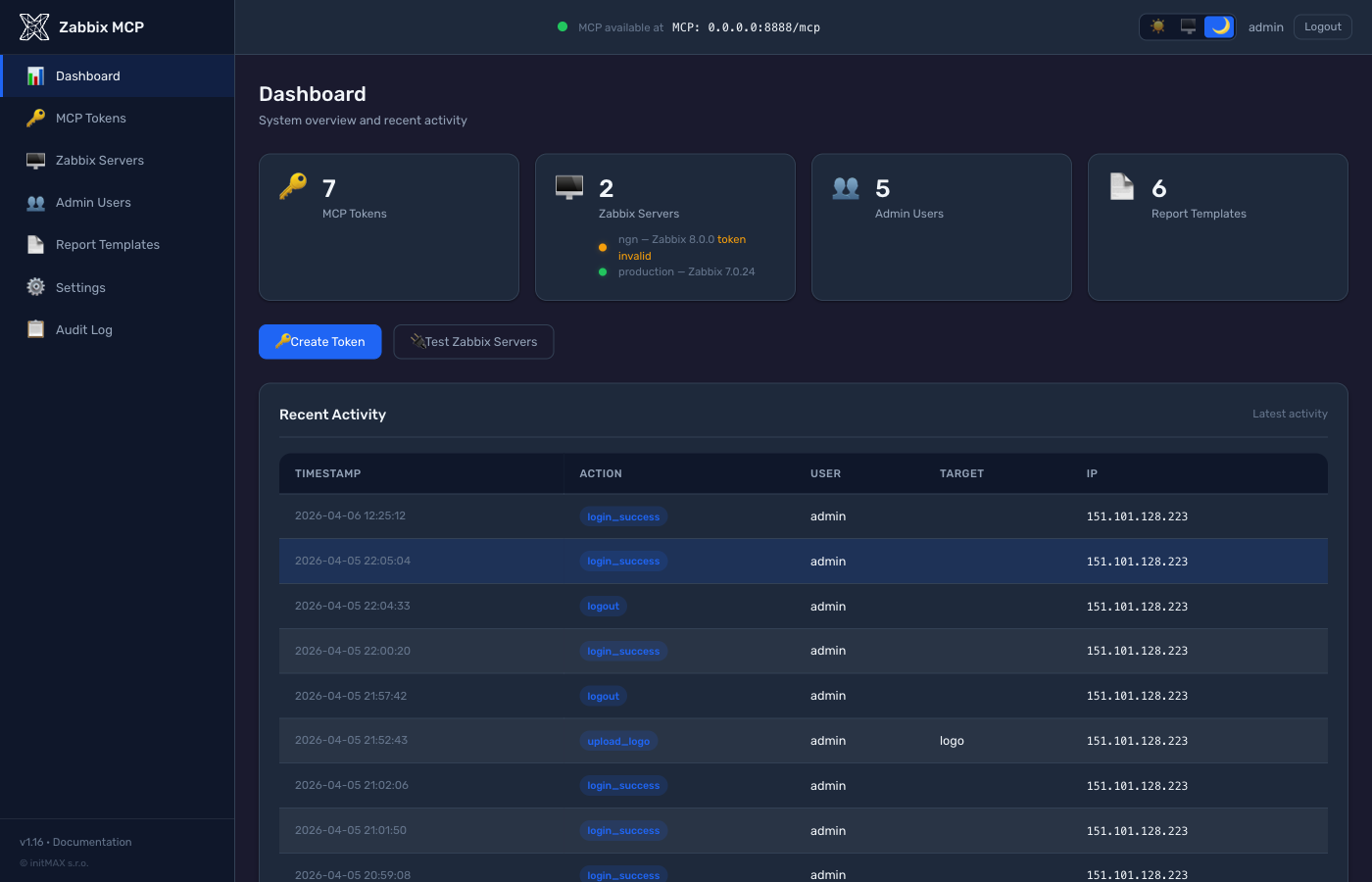Viewport: 1372px width, 882px height.
Task: Click the green MCP availability status dot
Action: coord(562,27)
